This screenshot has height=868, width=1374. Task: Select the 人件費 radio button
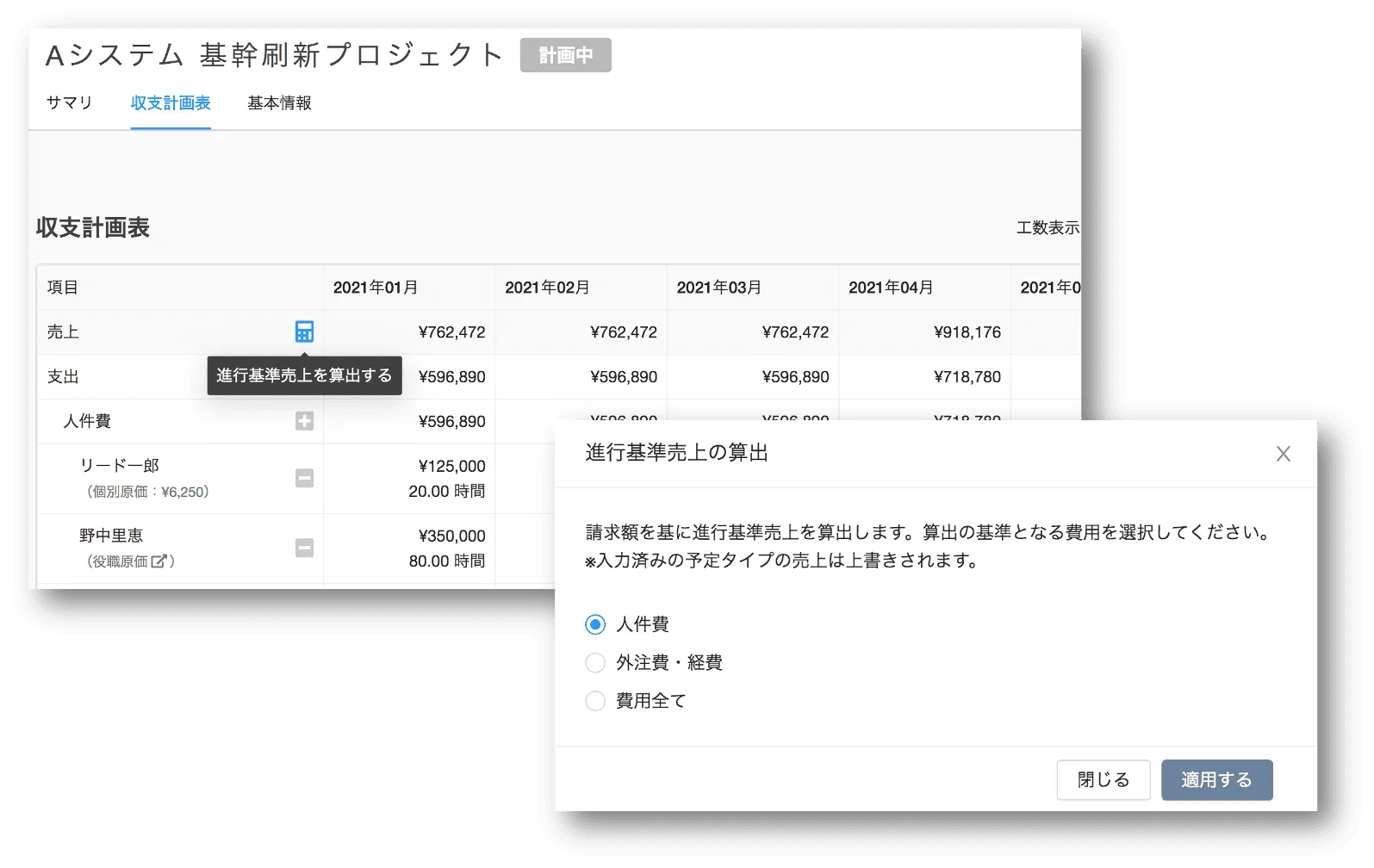(595, 624)
